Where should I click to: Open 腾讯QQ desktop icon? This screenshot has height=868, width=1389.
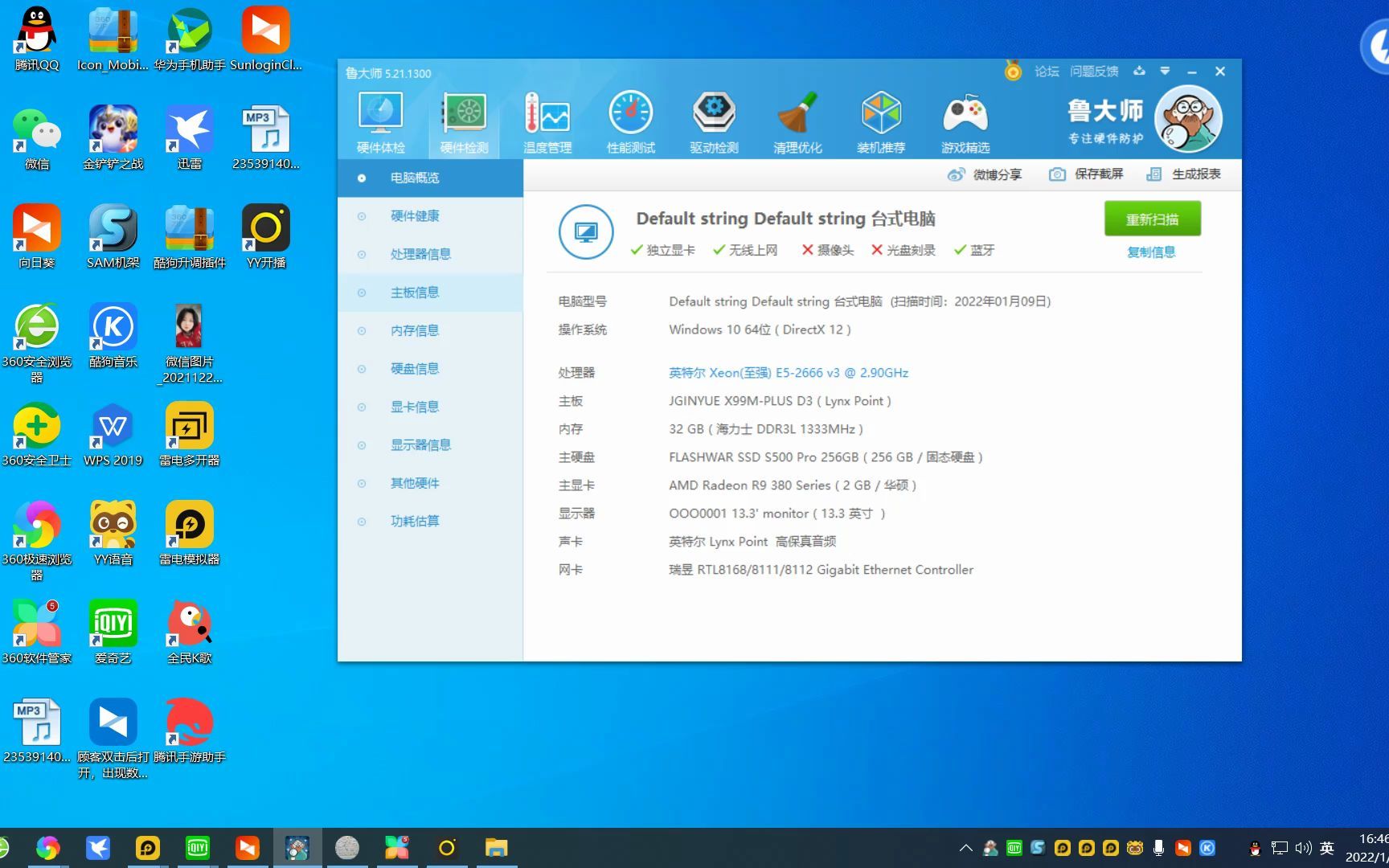[x=37, y=39]
